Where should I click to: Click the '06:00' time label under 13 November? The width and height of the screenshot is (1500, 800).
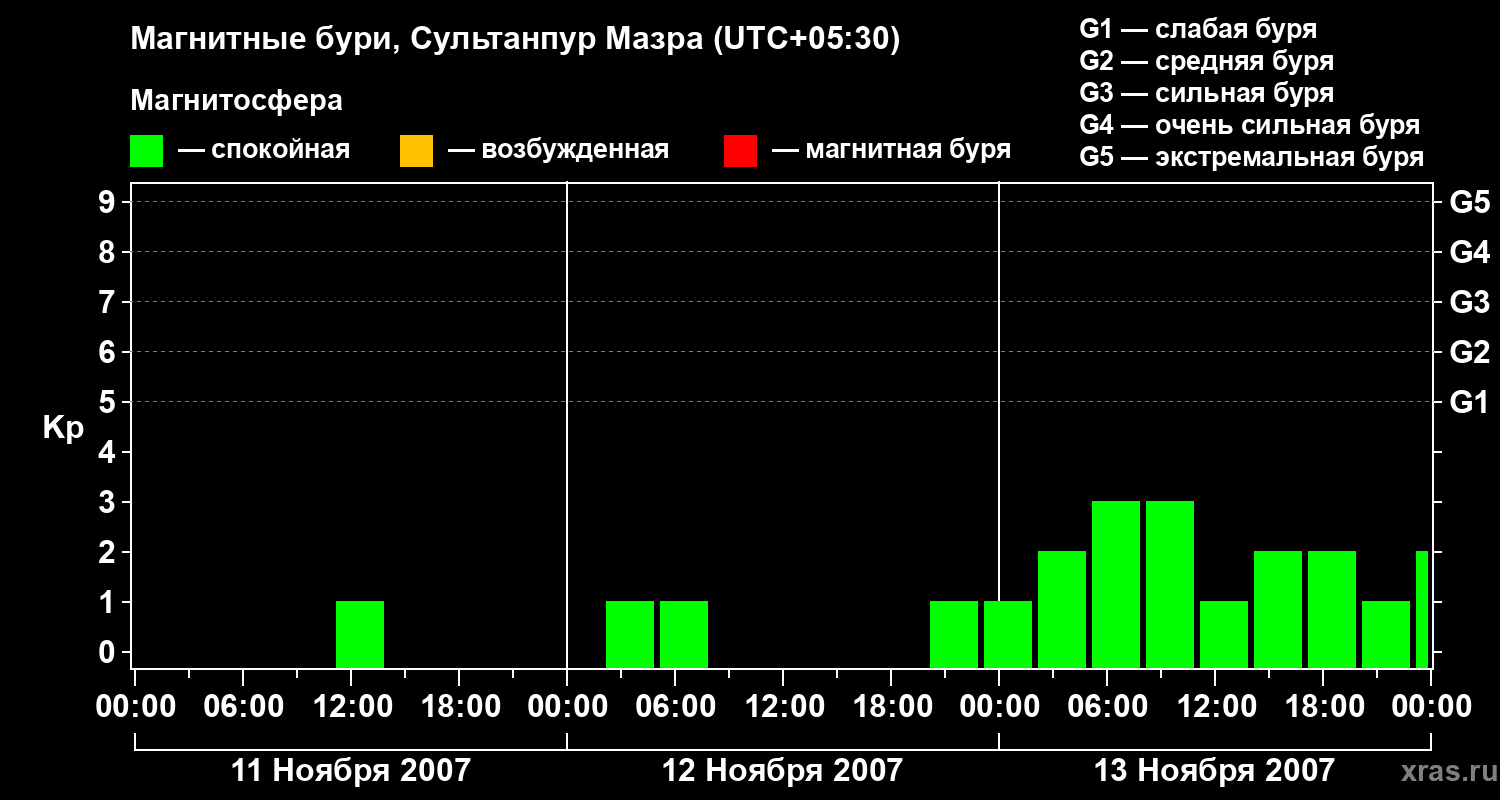[x=1107, y=706]
